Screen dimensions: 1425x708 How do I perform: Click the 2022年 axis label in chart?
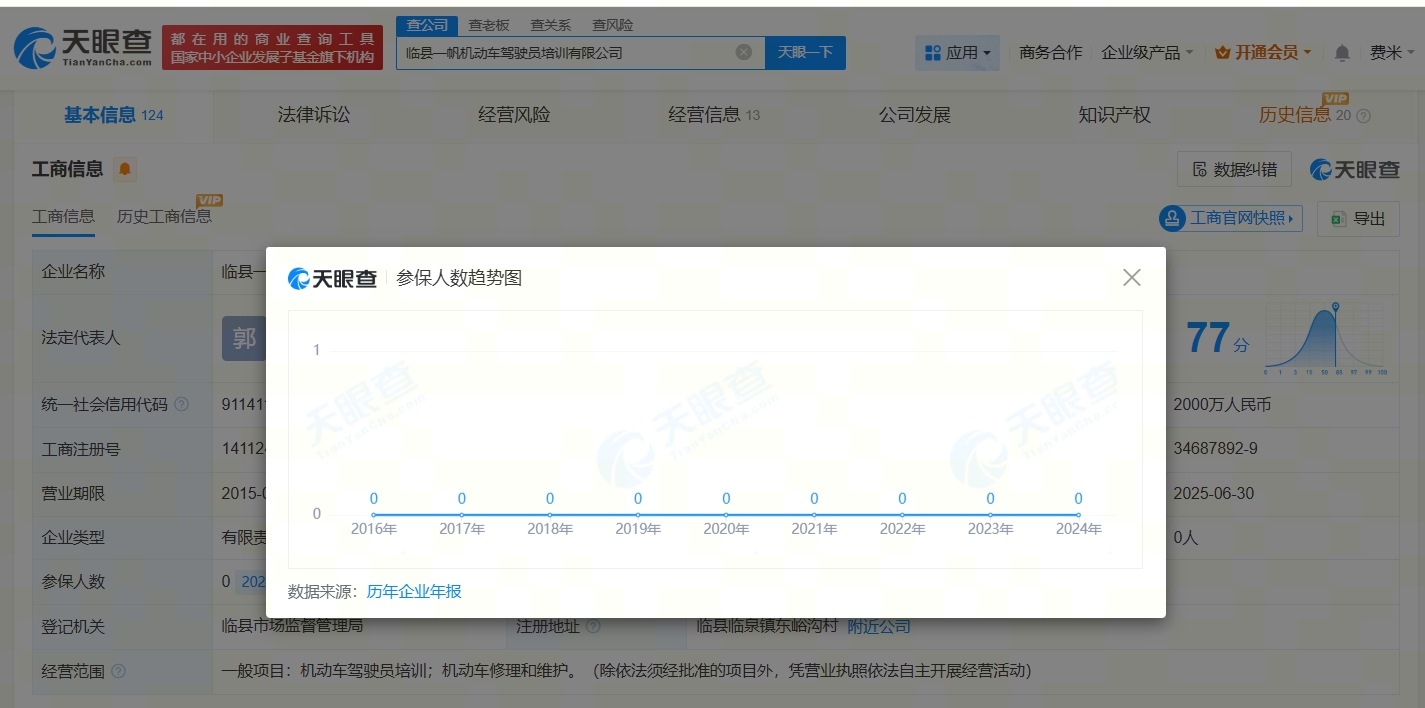pos(902,529)
